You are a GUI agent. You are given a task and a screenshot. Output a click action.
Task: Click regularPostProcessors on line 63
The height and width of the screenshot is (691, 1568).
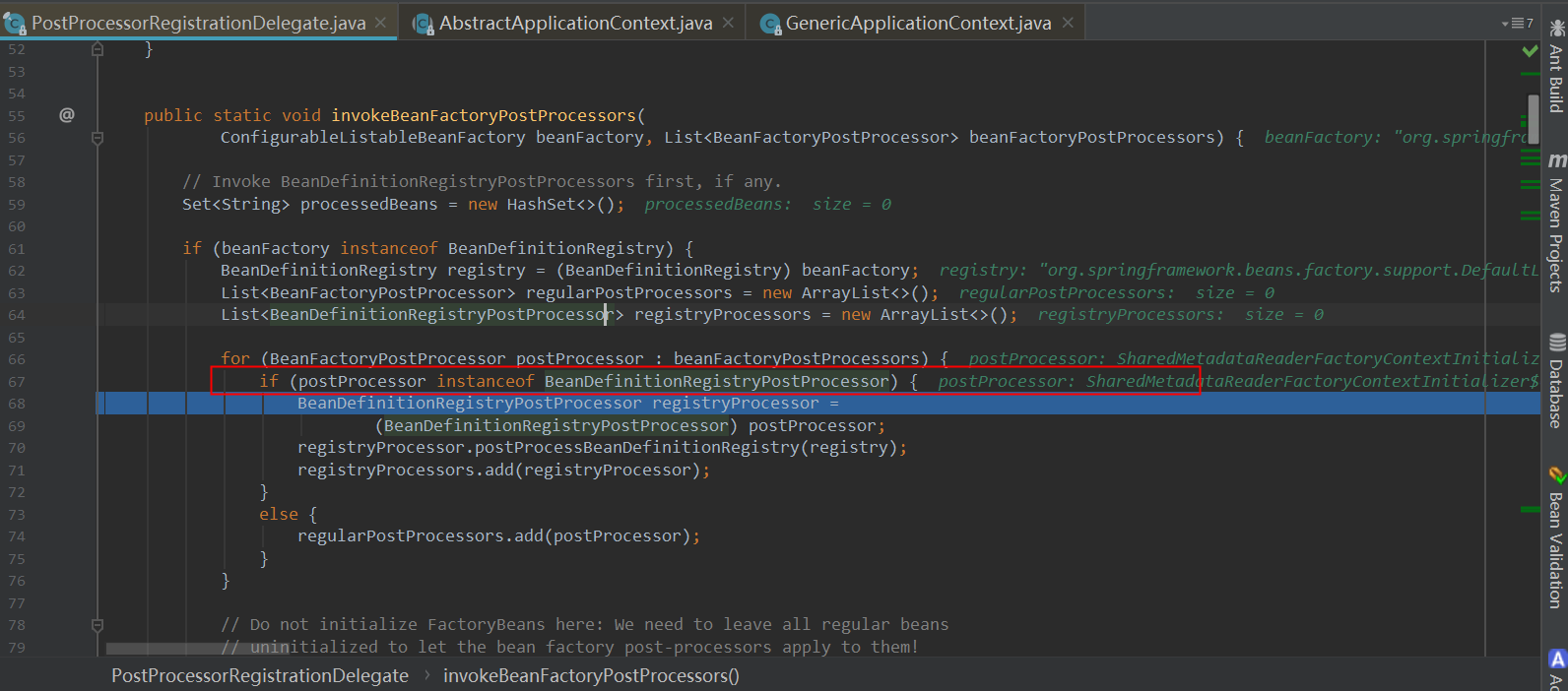click(629, 292)
